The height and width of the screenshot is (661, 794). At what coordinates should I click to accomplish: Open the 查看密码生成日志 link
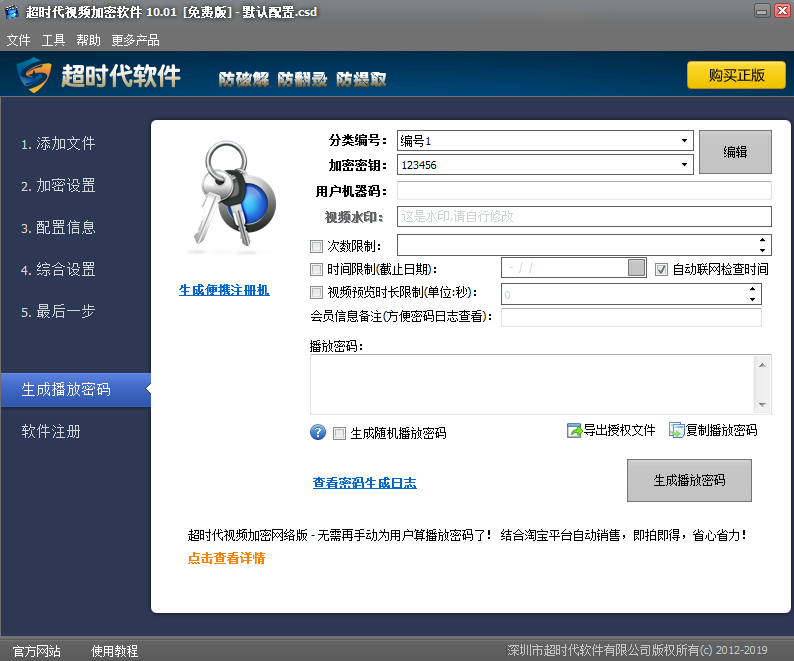pyautogui.click(x=364, y=483)
